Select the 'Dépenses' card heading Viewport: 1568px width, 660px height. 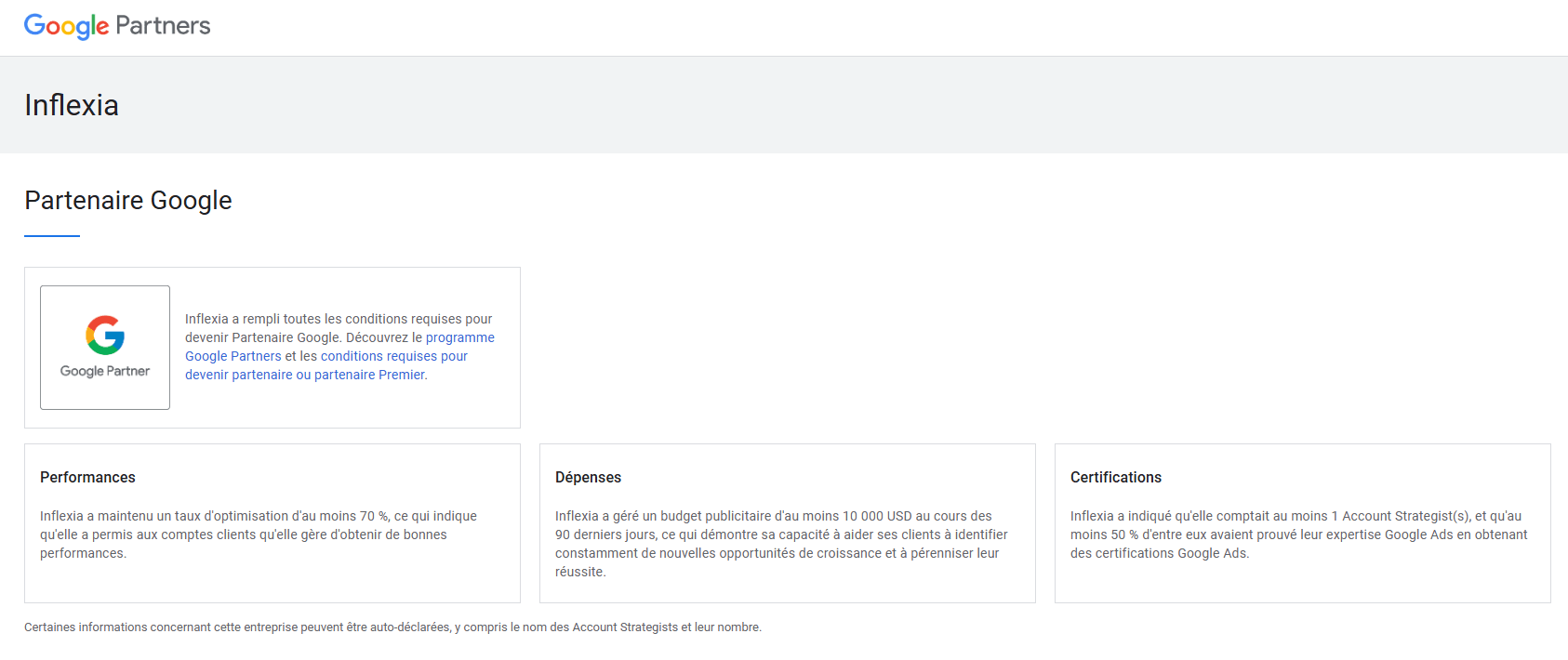point(588,477)
